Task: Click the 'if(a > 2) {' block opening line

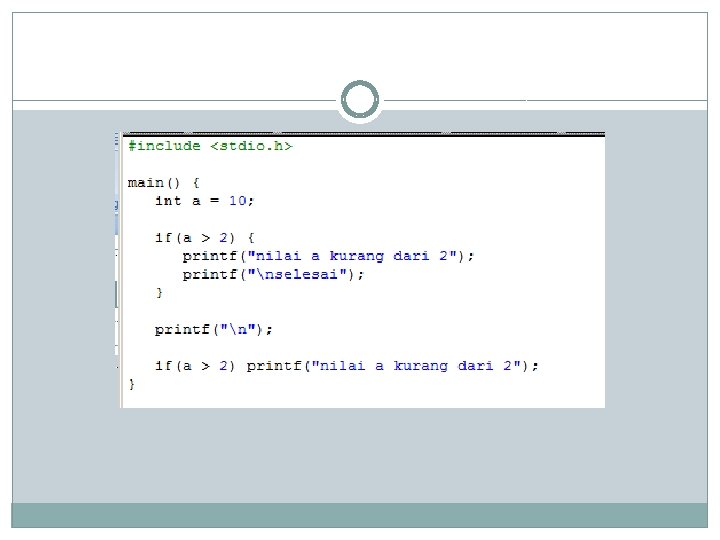Action: click(204, 238)
